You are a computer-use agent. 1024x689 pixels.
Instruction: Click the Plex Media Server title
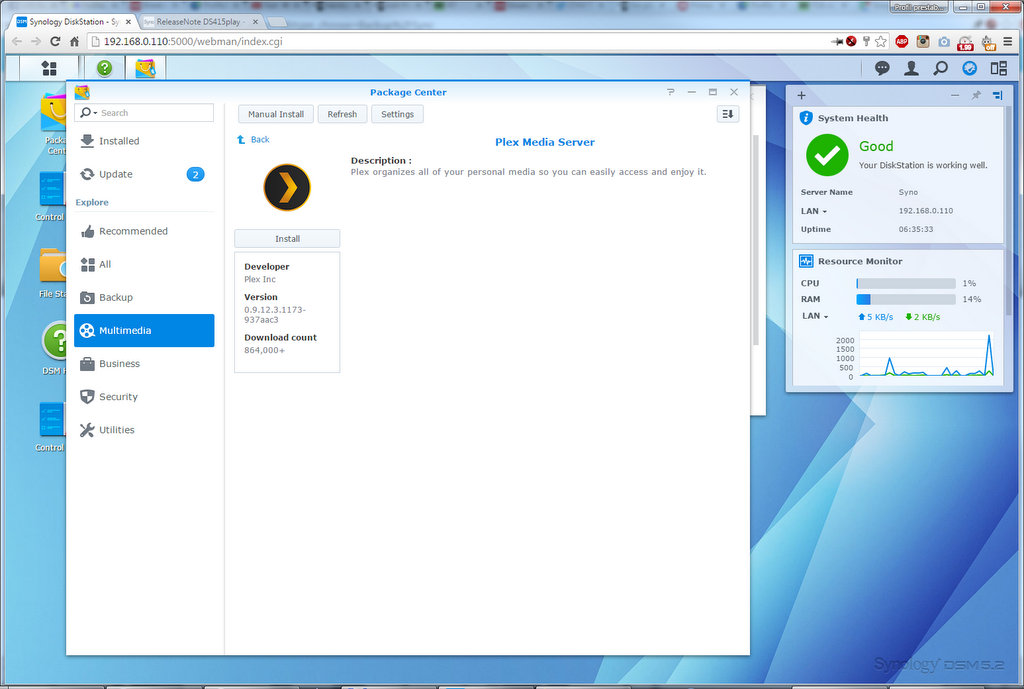tap(545, 142)
